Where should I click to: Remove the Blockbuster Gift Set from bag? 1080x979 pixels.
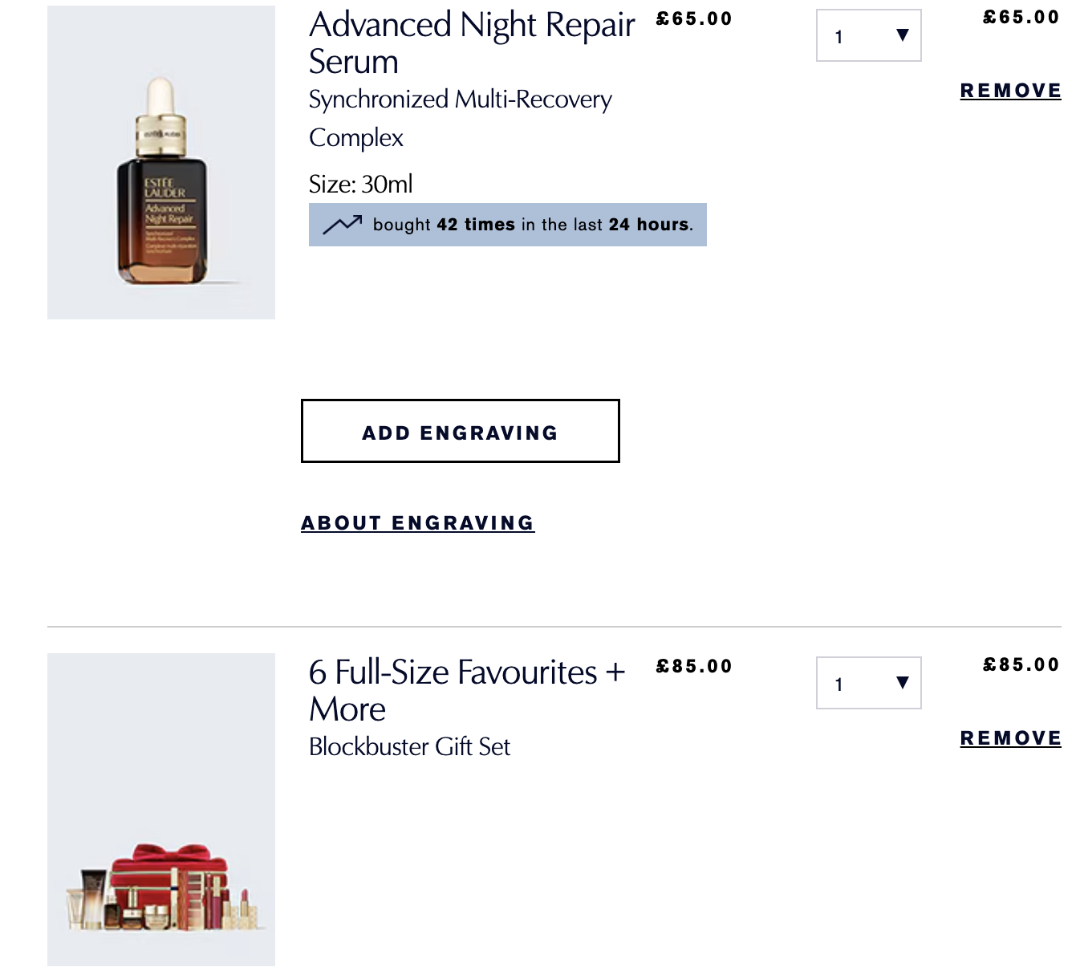(1010, 739)
